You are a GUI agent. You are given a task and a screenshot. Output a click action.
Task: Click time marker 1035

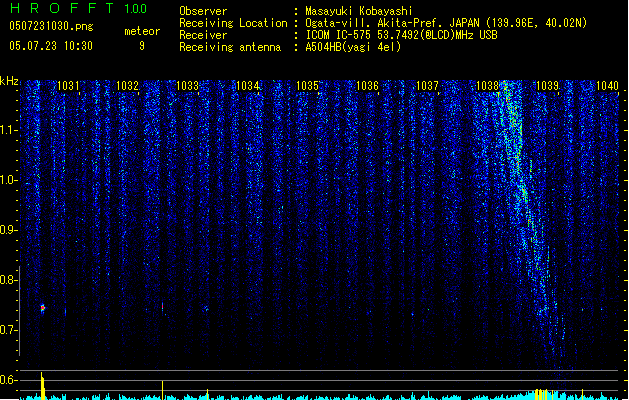308,86
